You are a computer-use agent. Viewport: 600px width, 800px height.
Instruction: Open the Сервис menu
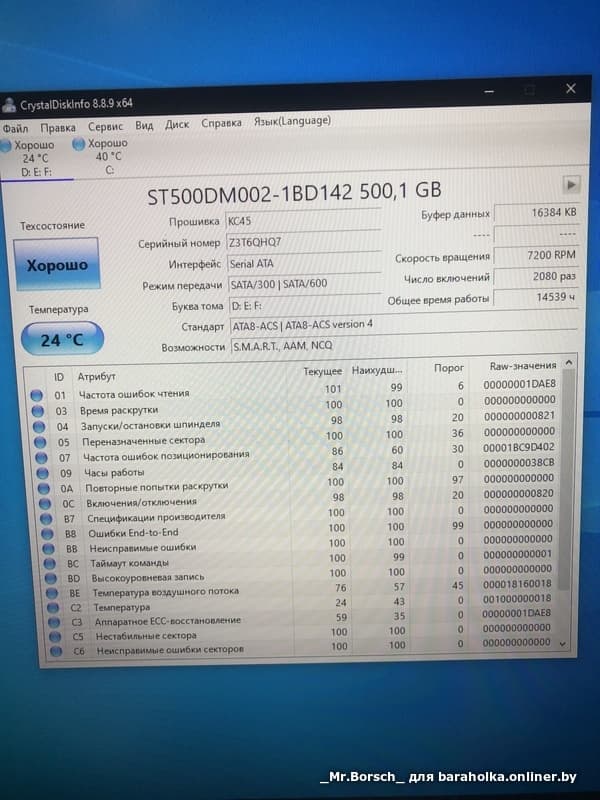point(105,126)
